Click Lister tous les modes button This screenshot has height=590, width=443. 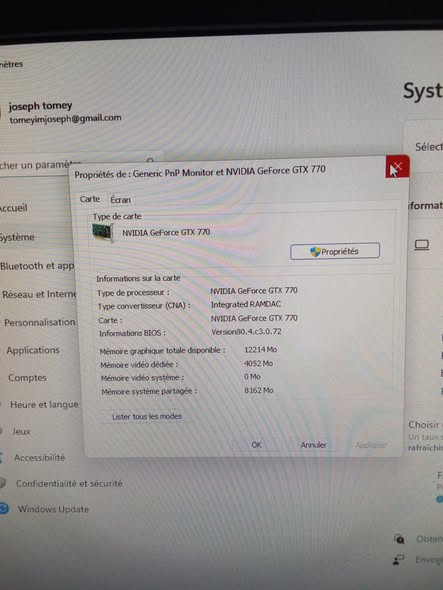click(147, 416)
